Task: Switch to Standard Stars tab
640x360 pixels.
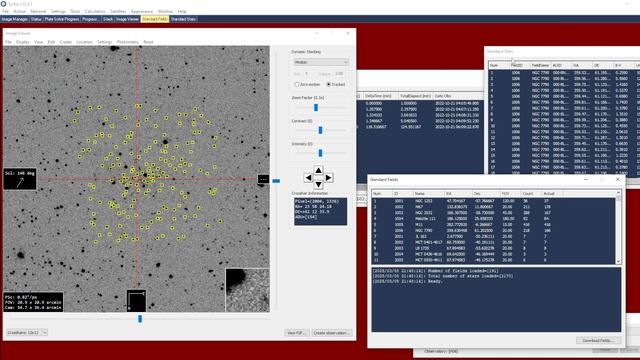Action: pyautogui.click(x=183, y=19)
